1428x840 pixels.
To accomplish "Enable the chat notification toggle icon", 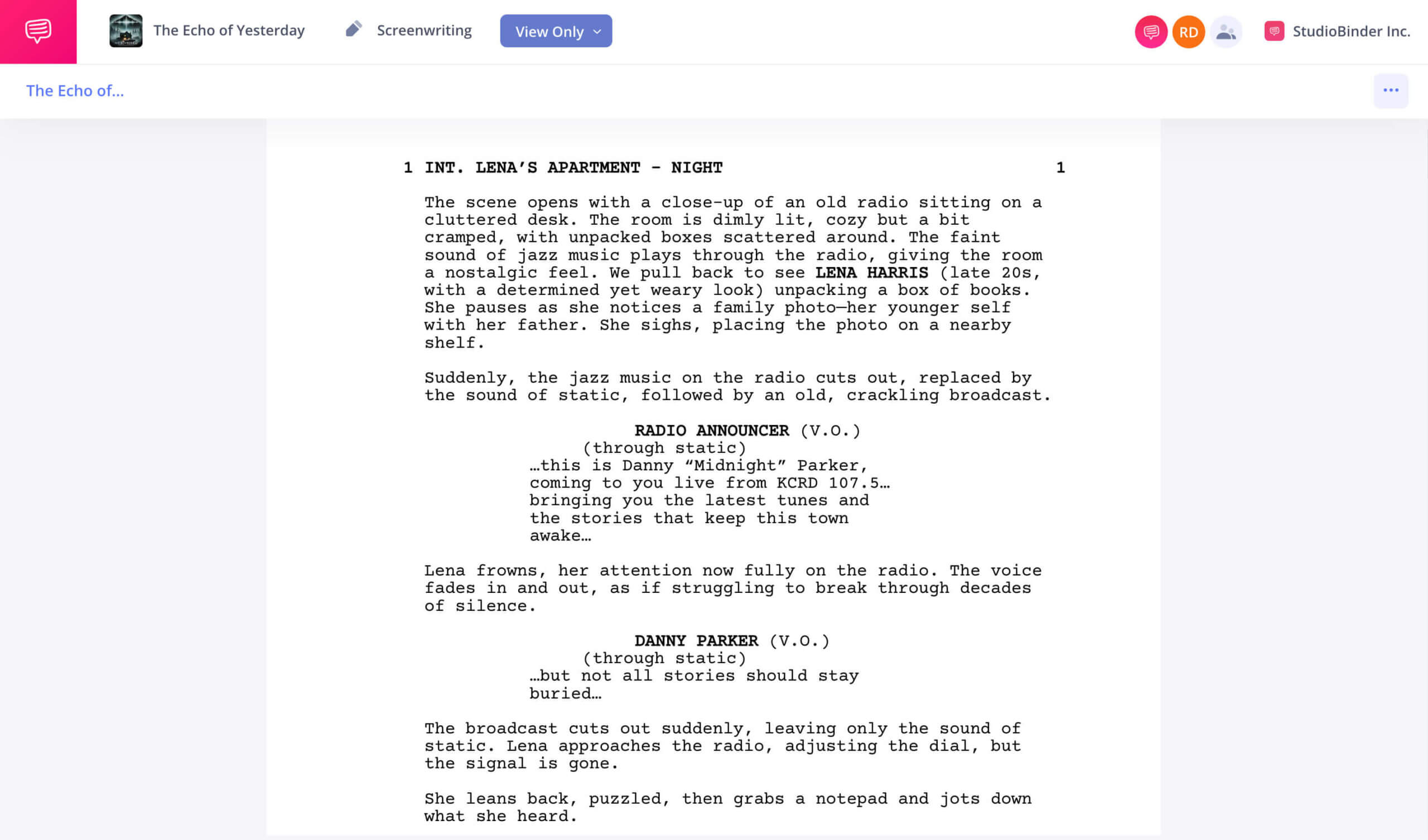I will pos(1151,31).
